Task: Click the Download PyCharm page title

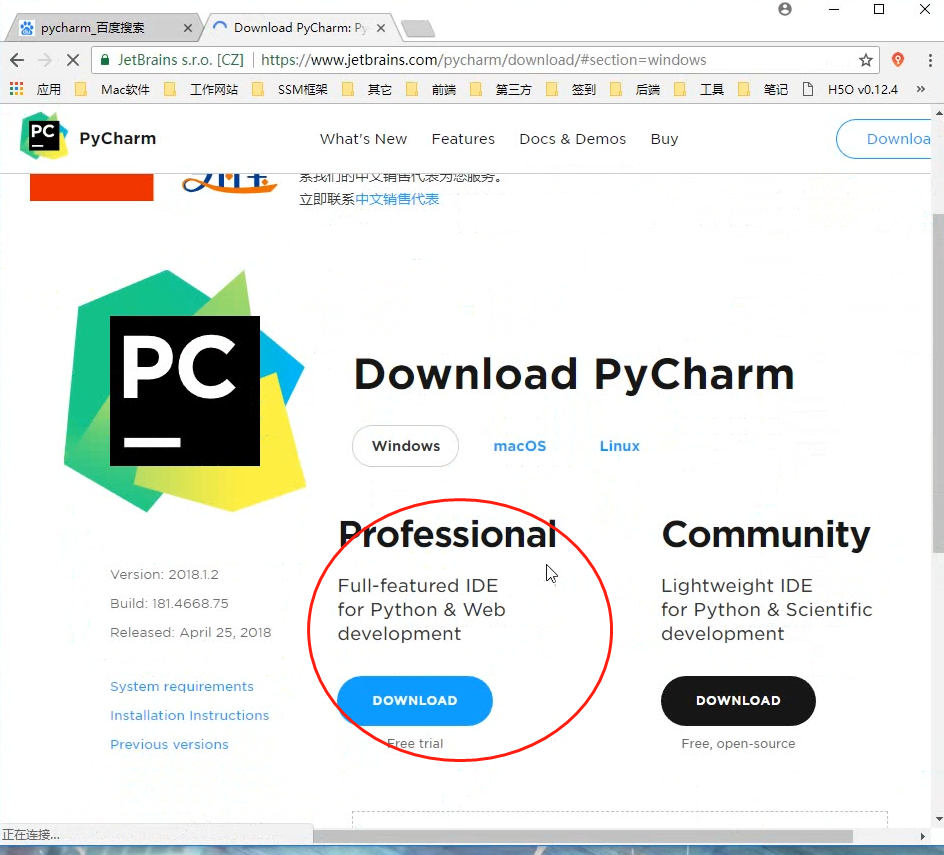Action: [574, 375]
